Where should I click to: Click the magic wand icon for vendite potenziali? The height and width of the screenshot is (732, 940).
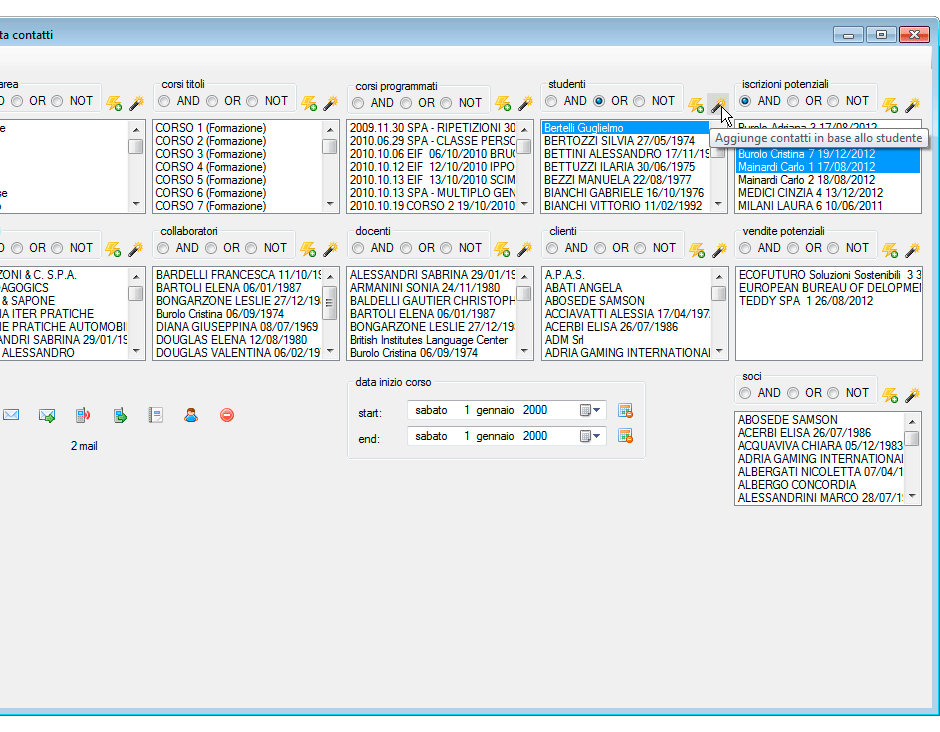(912, 249)
